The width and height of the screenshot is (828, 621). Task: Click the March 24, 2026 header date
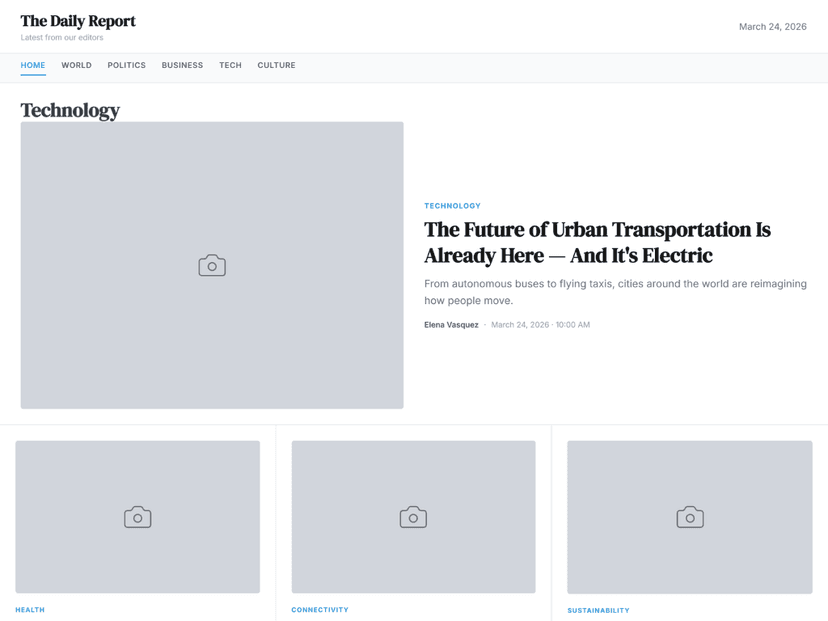(773, 26)
